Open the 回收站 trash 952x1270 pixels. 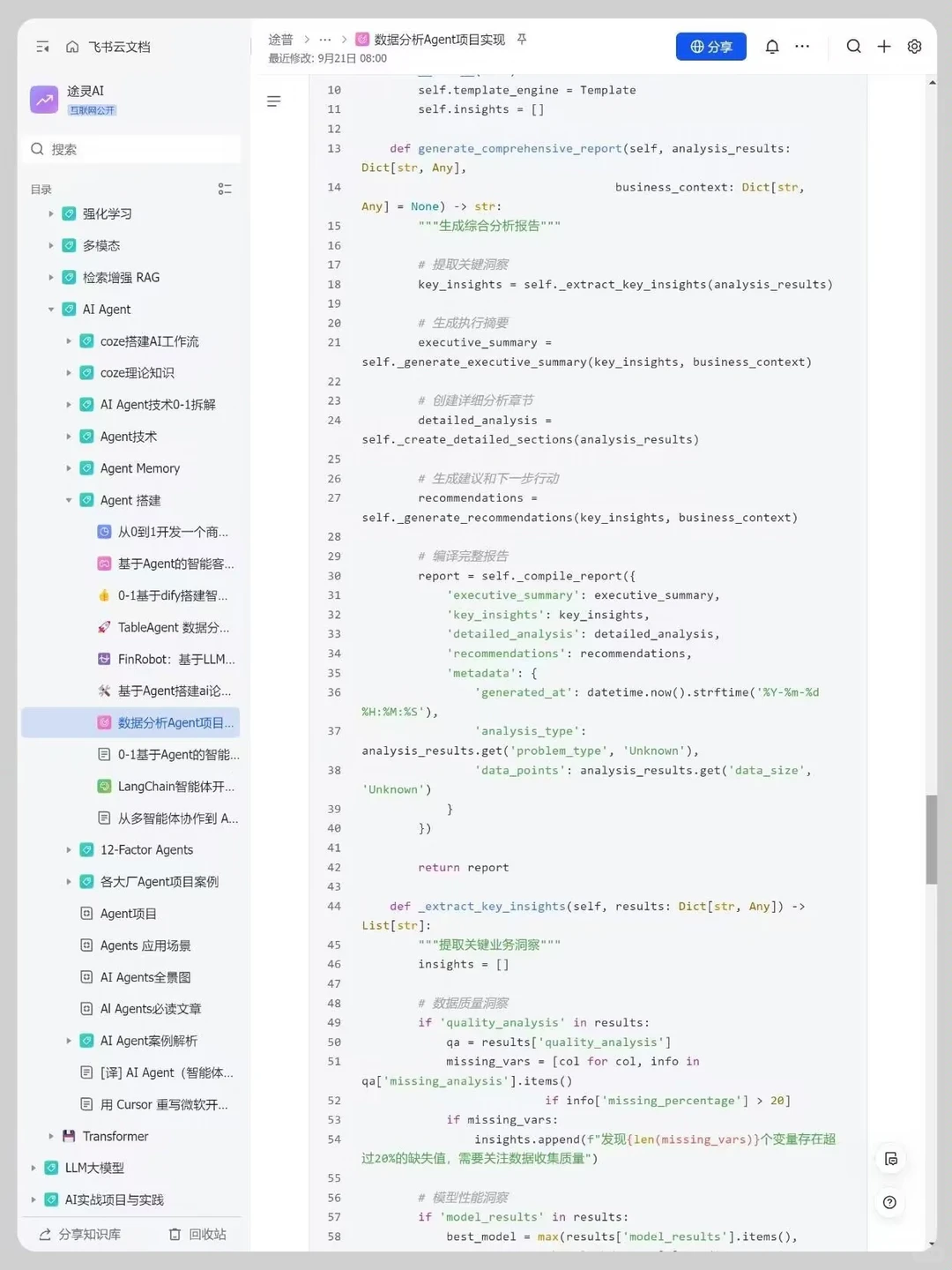[x=197, y=1234]
